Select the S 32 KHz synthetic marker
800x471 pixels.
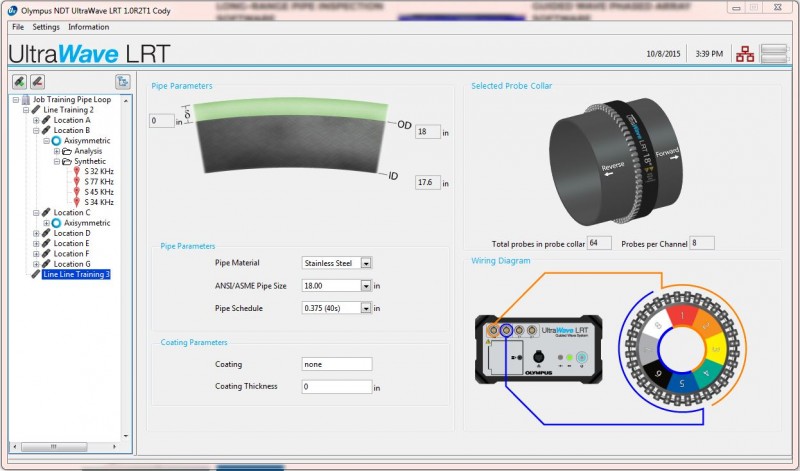click(x=99, y=171)
